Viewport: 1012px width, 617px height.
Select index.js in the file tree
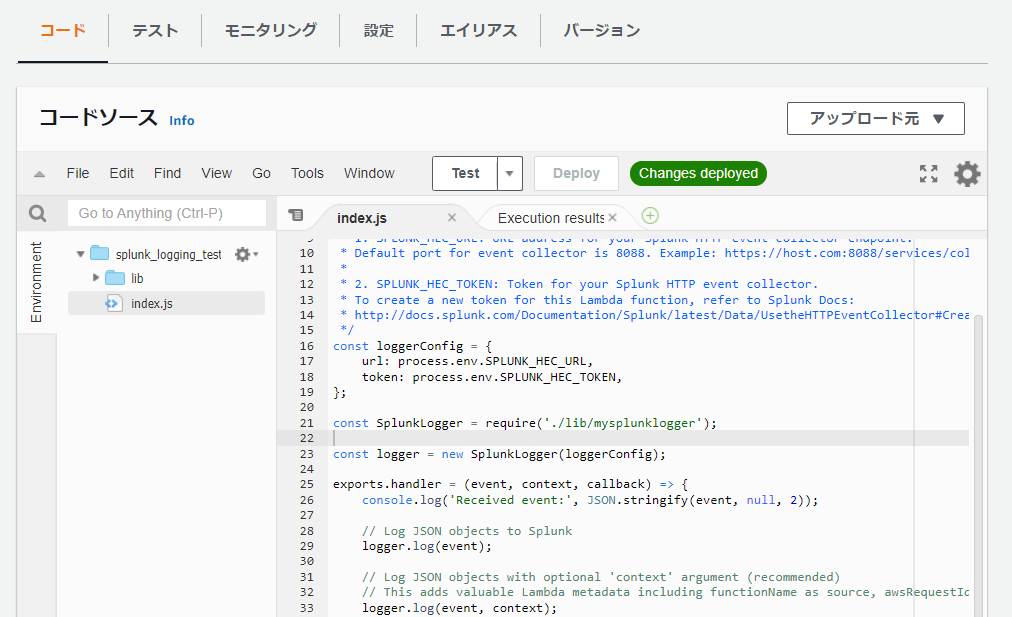click(167, 303)
